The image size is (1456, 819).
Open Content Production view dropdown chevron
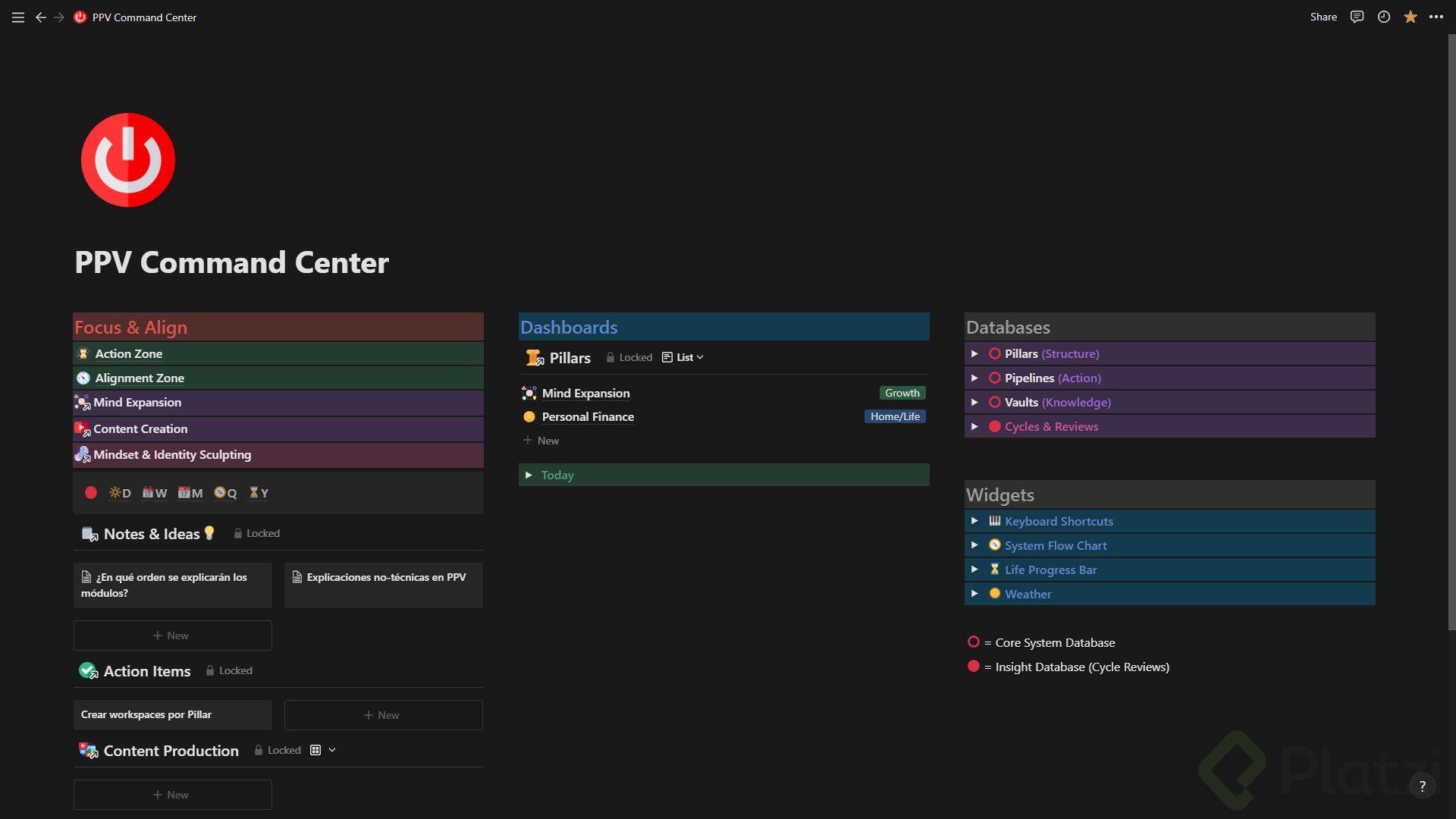[332, 750]
